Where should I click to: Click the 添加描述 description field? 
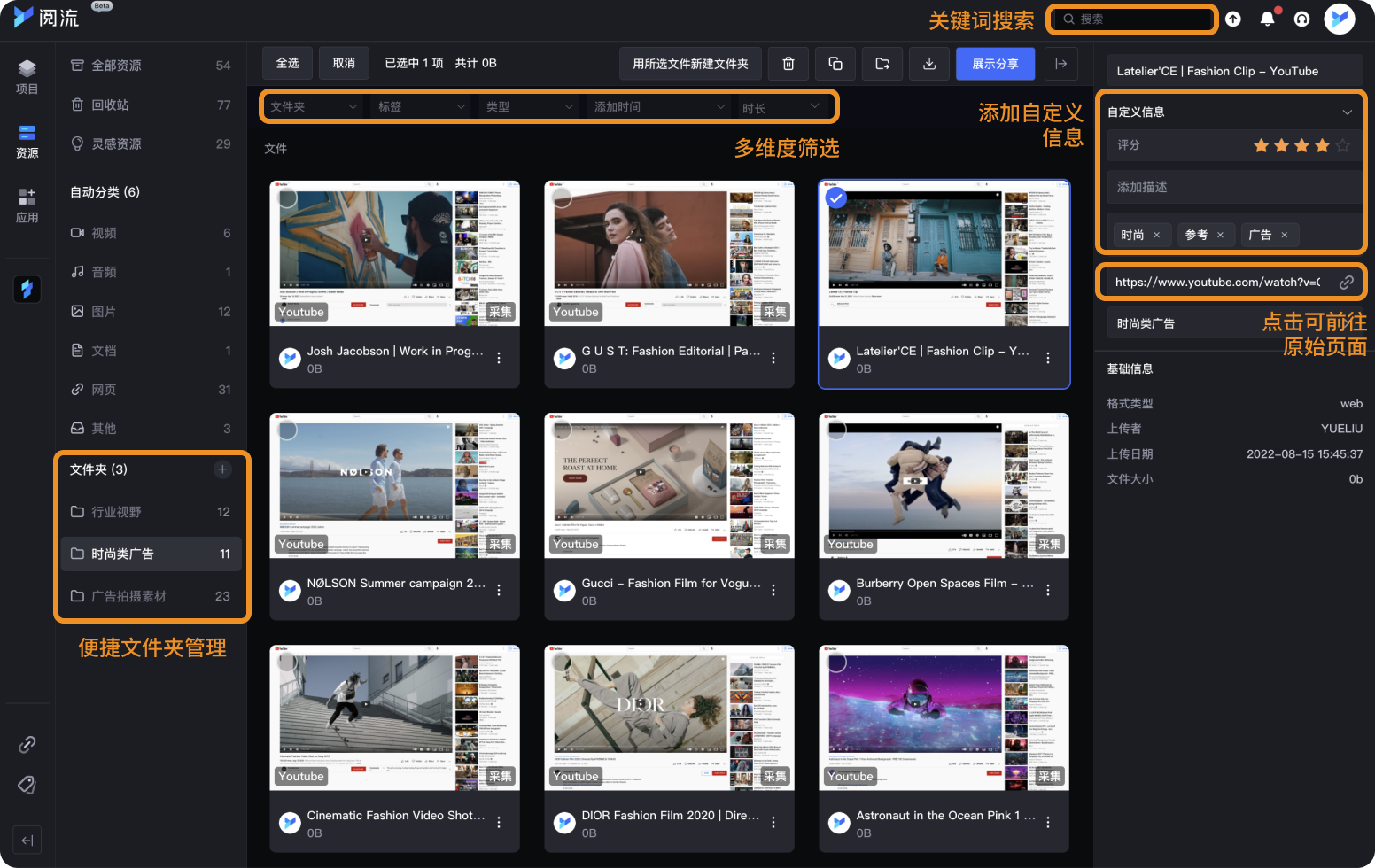point(1234,187)
